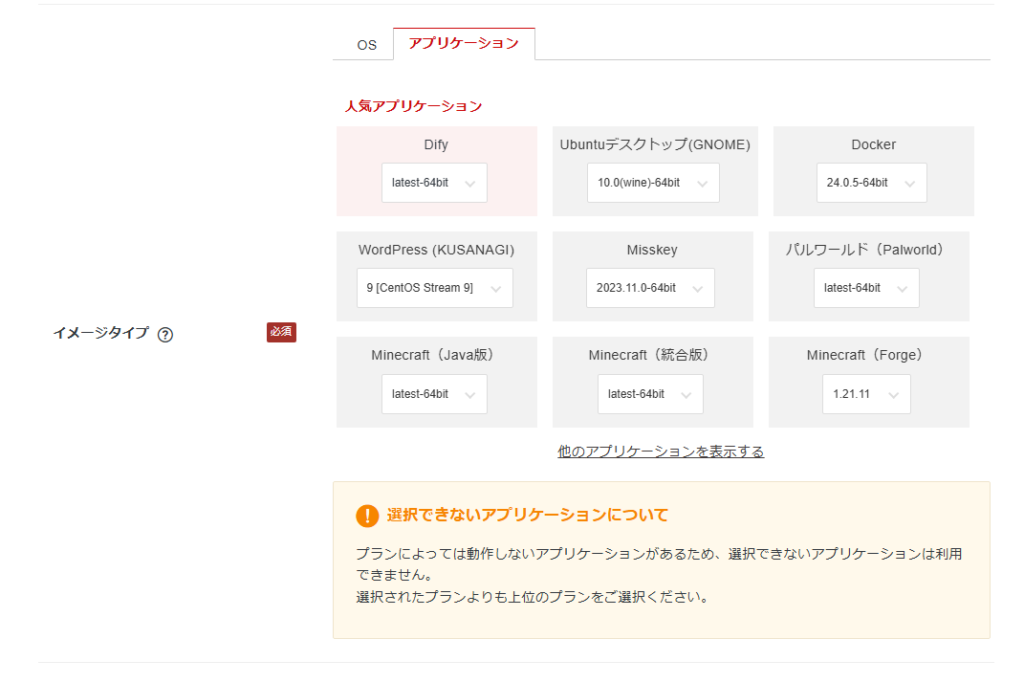Image resolution: width=1024 pixels, height=683 pixels.
Task: Select the Dify application card title
Action: 436,145
